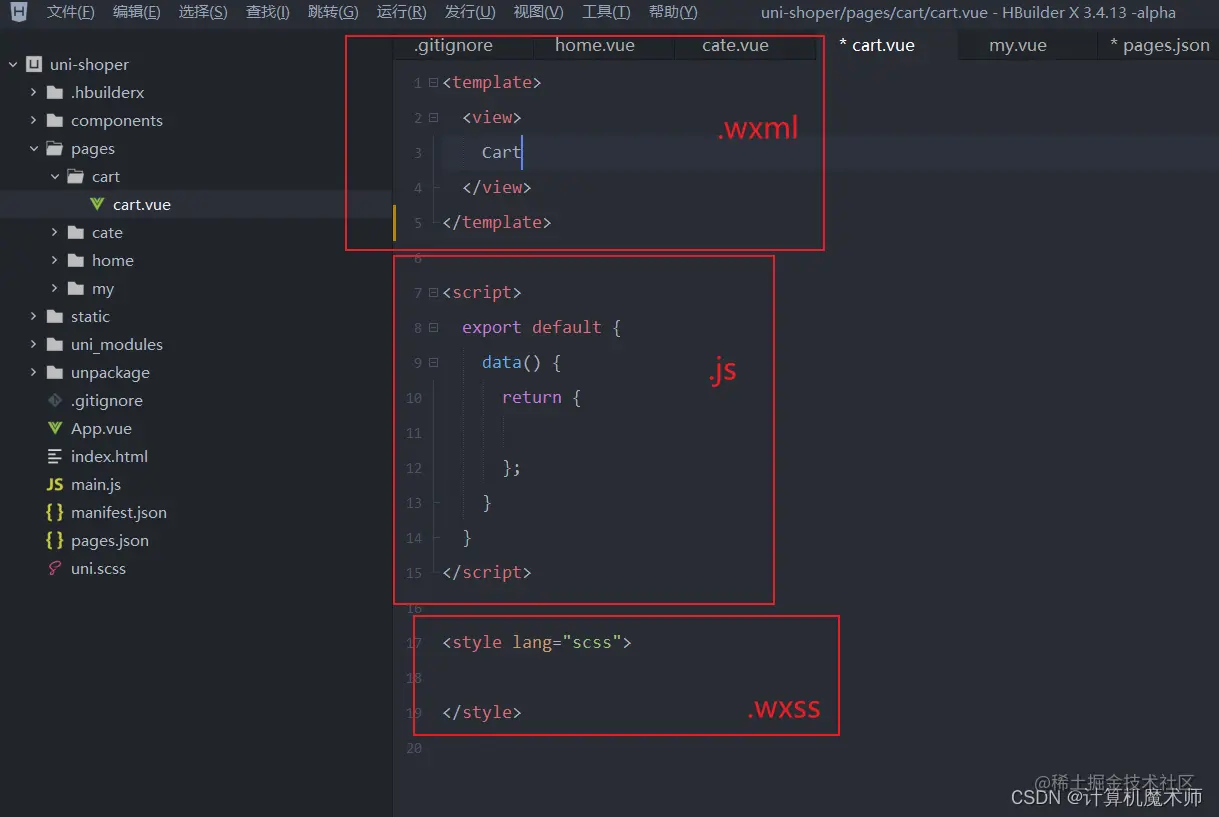
Task: Switch to the my.vue tab
Action: coord(1018,45)
